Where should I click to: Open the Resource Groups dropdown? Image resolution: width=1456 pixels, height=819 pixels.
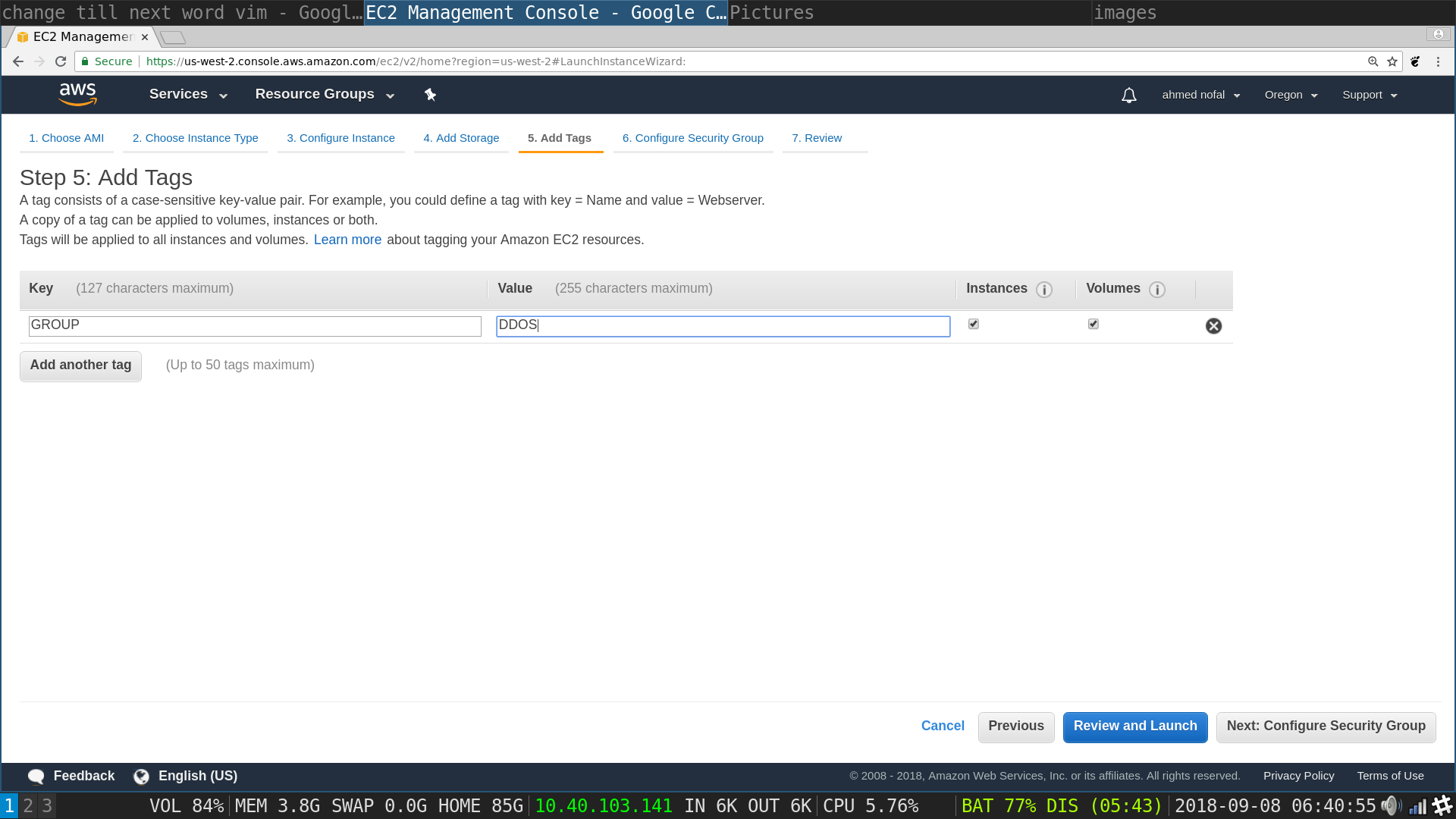point(325,94)
